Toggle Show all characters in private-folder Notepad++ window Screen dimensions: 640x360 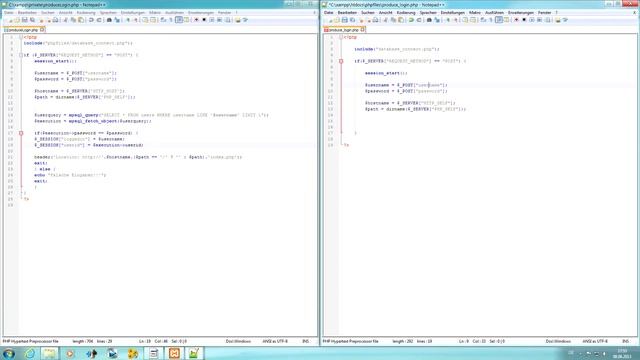[x=171, y=20]
